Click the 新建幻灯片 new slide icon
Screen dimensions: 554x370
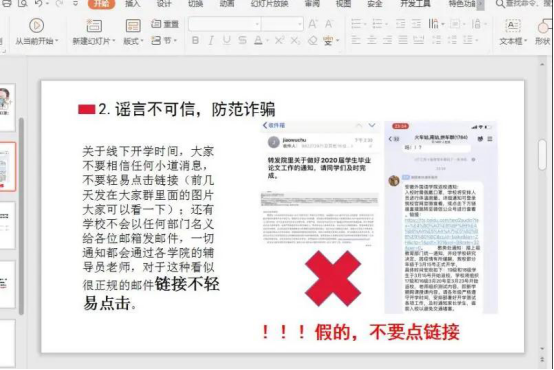click(x=94, y=26)
